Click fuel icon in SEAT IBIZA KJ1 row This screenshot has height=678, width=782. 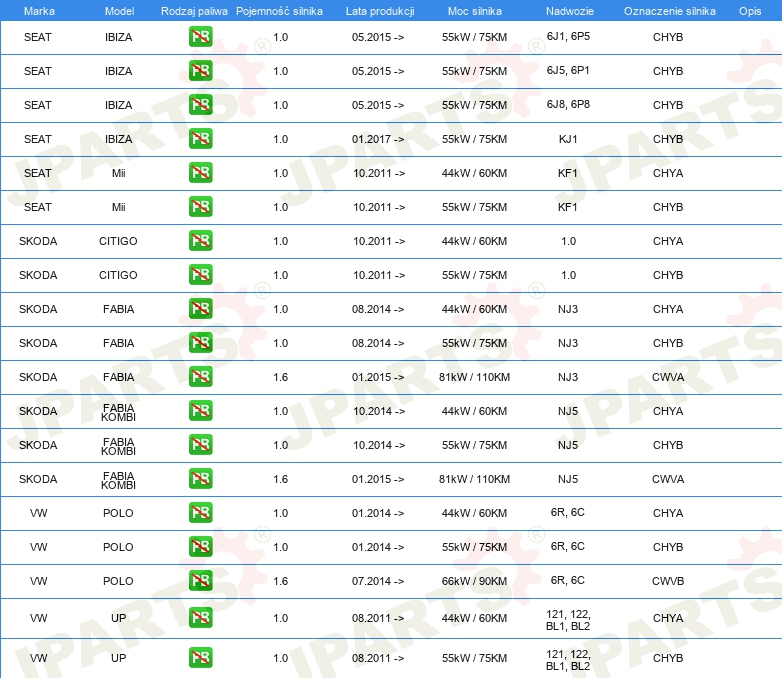pos(200,139)
